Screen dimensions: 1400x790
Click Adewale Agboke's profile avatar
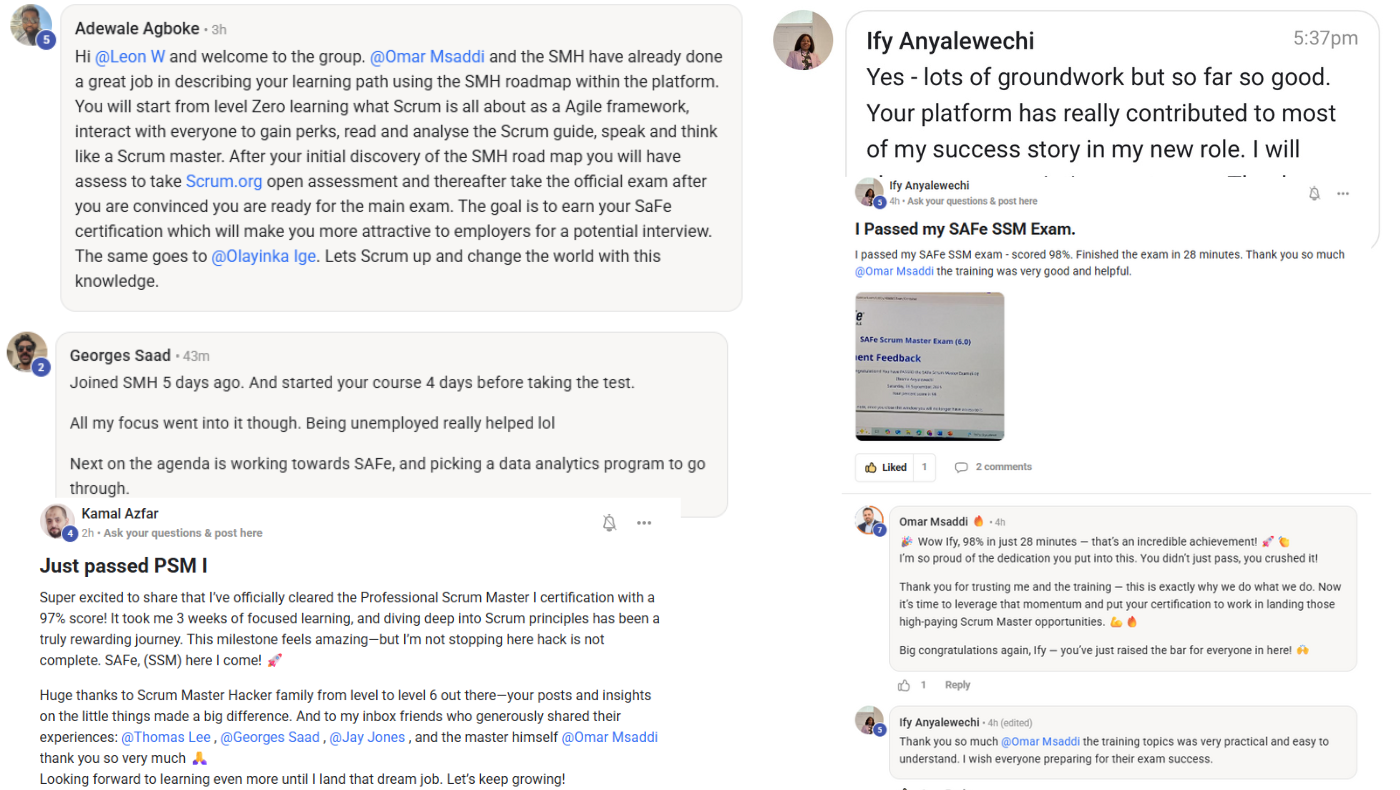[30, 25]
